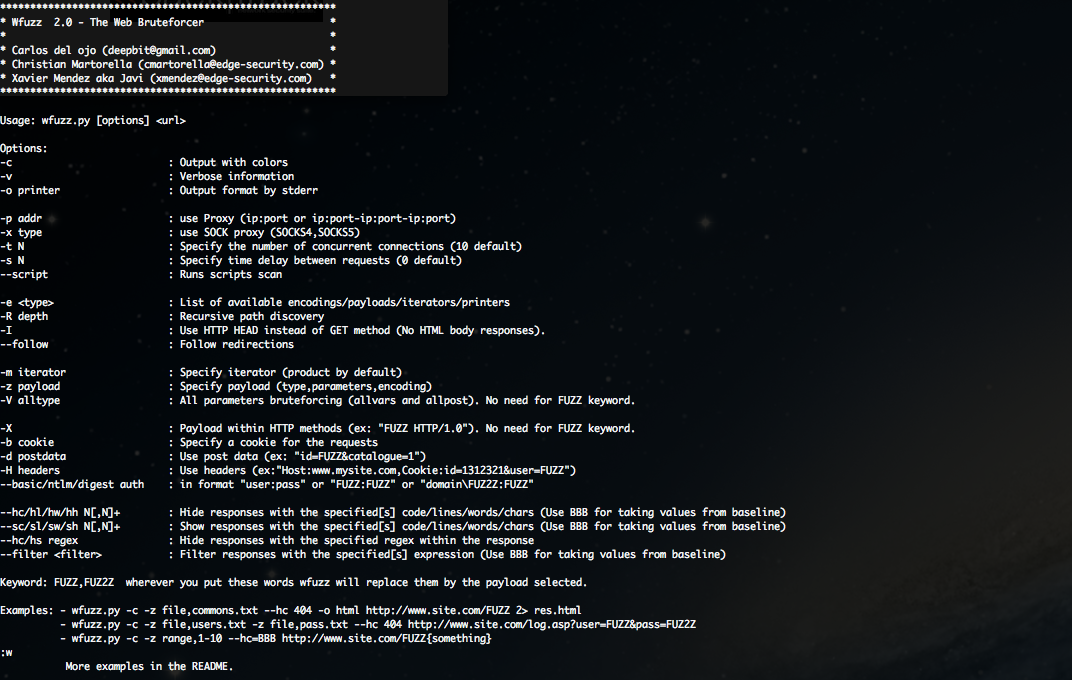1072x680 pixels.
Task: Click the Christian Martorella author line
Action: (168, 64)
